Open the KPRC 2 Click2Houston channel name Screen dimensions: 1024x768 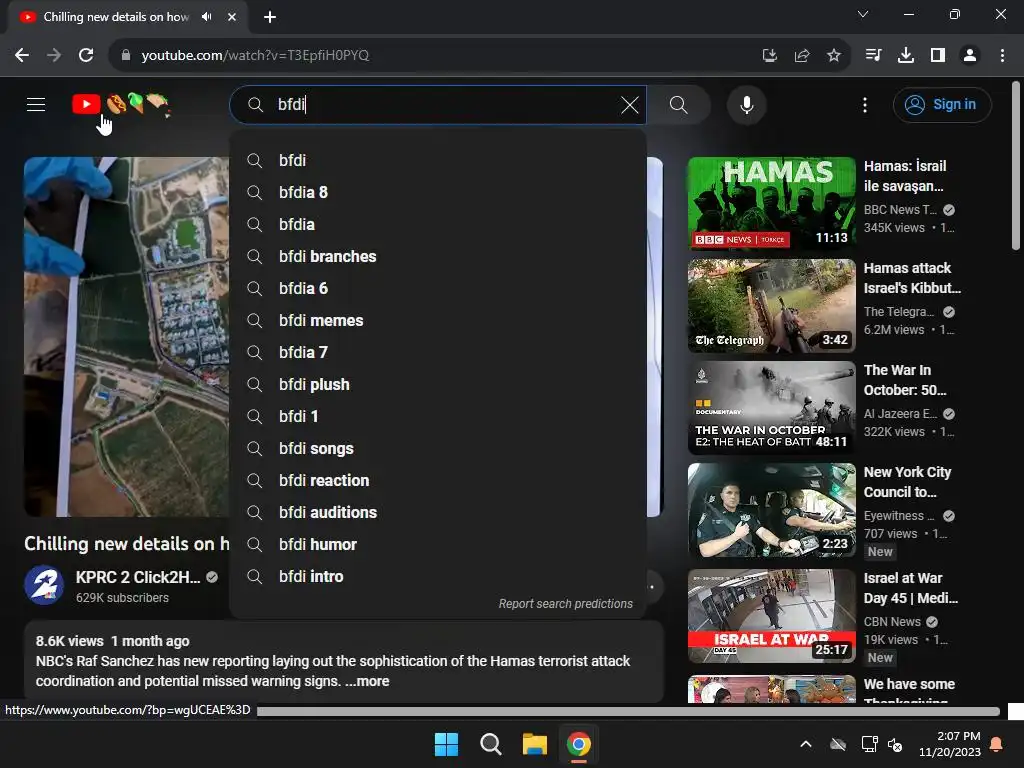(138, 577)
